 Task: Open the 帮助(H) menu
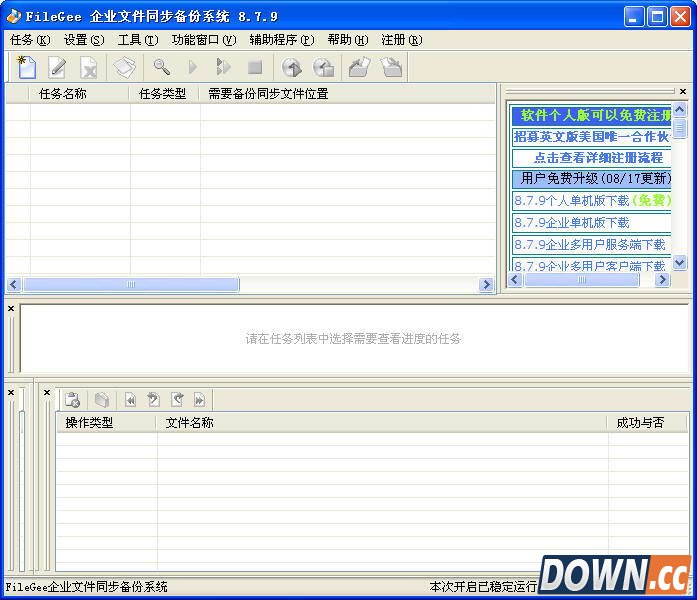[348, 40]
